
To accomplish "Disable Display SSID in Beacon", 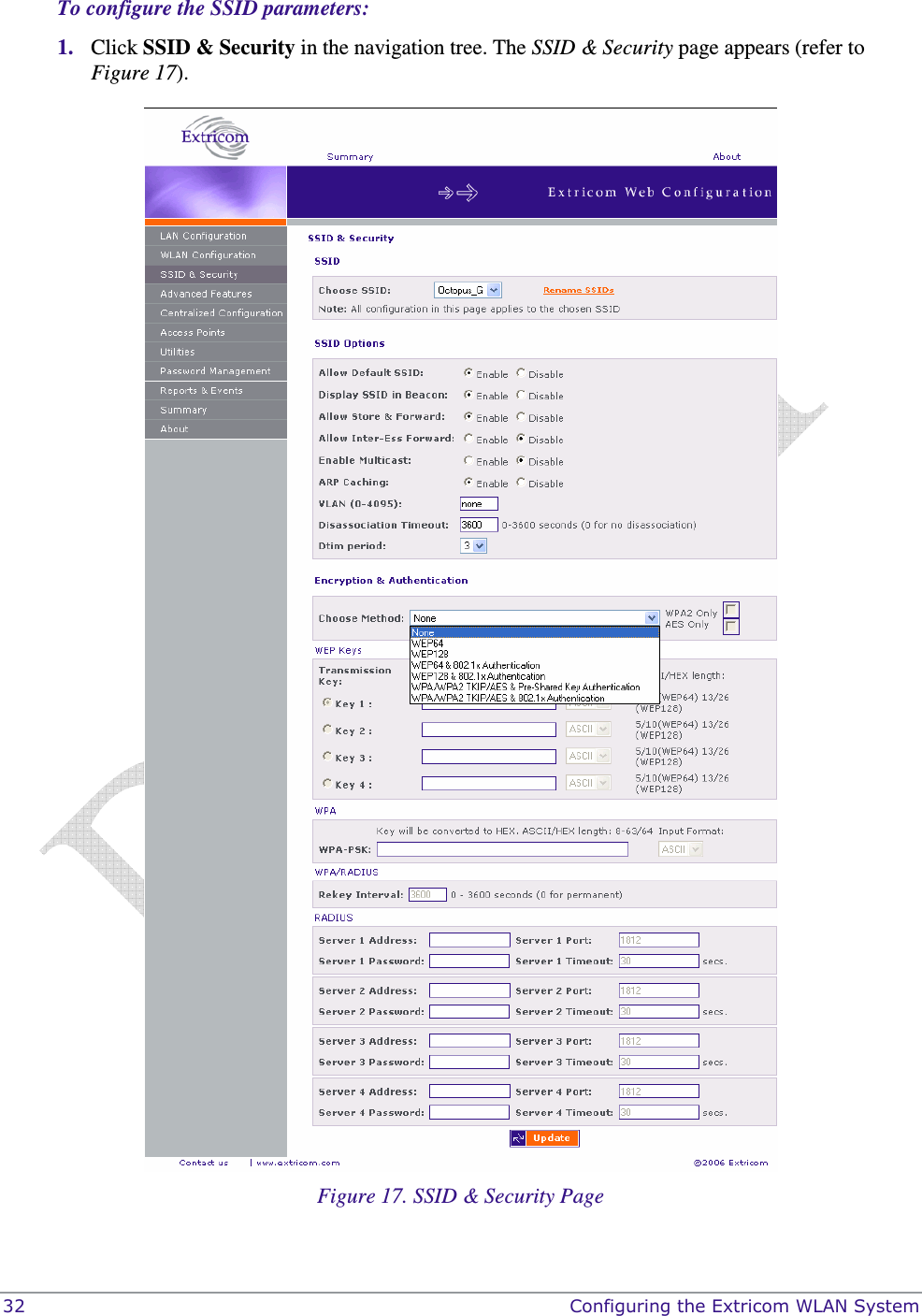I will pos(521,395).
